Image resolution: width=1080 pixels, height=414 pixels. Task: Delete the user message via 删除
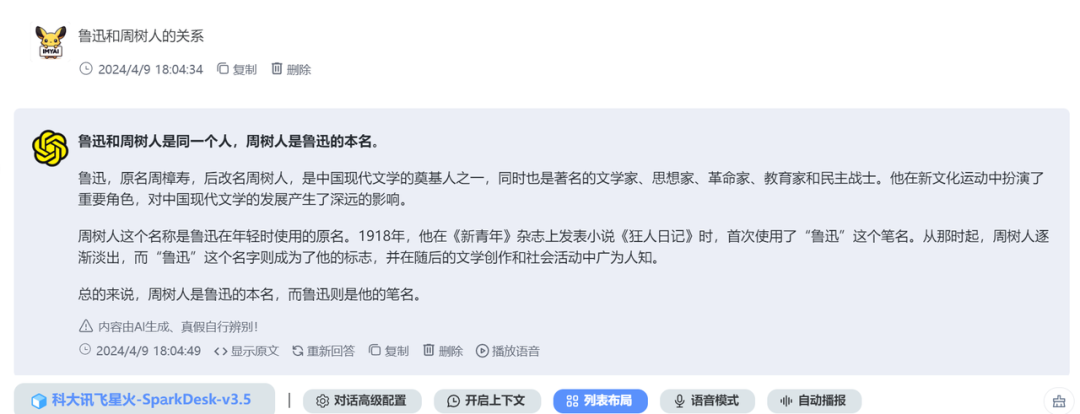291,69
